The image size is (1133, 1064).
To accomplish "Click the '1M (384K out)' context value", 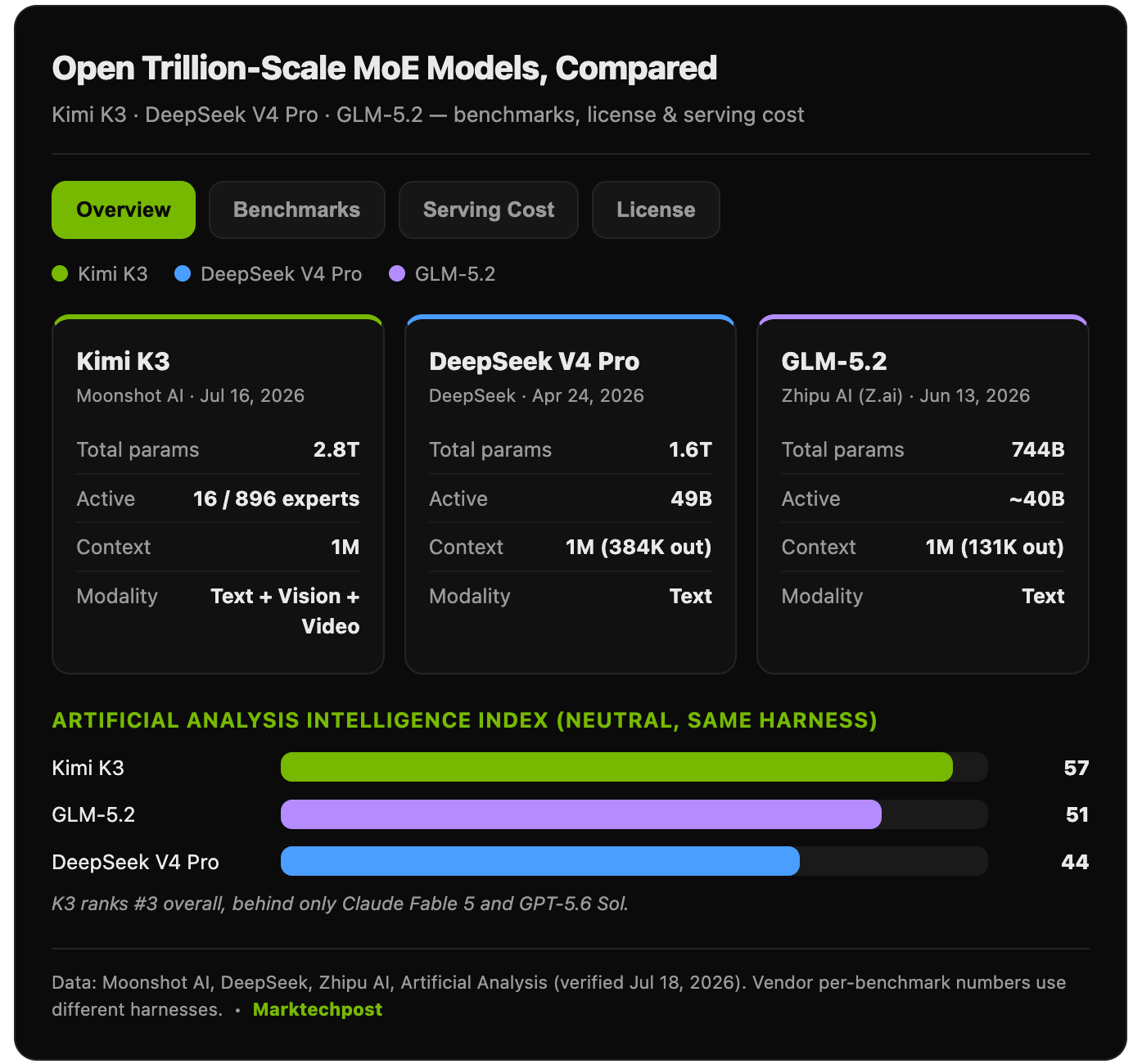I will coord(639,547).
